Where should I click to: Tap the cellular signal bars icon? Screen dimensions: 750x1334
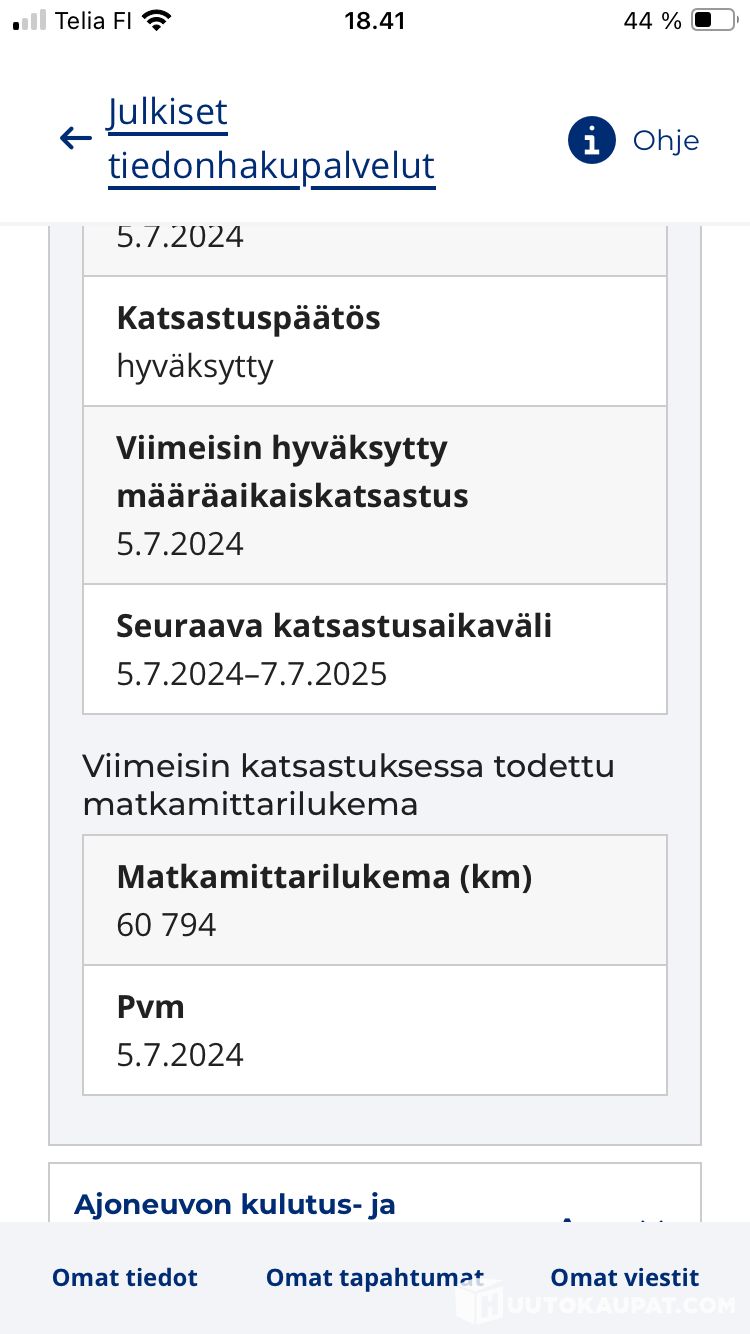[x=30, y=20]
